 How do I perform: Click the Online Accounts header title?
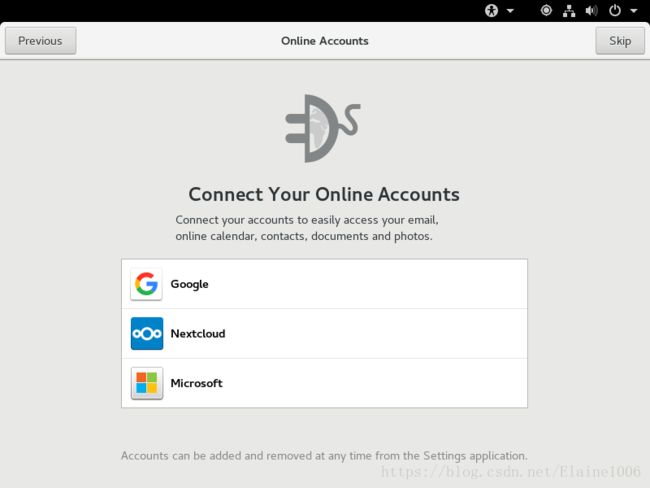pos(325,41)
